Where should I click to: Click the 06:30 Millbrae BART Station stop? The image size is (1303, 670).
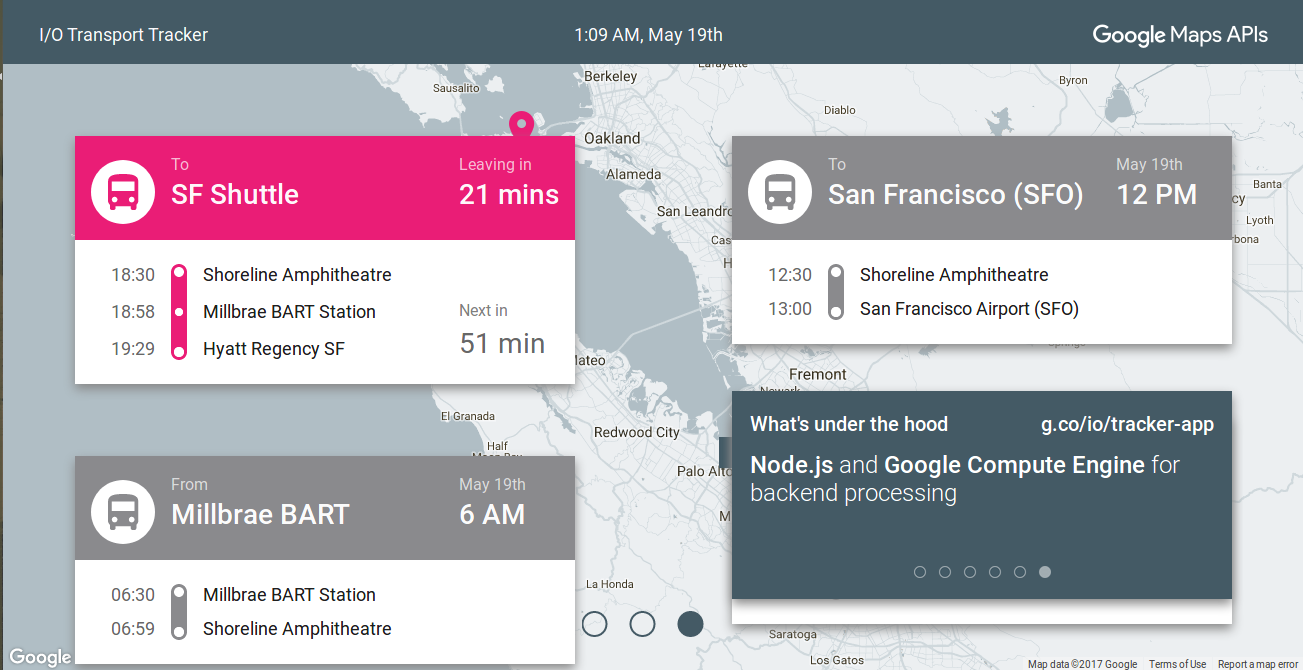click(243, 595)
